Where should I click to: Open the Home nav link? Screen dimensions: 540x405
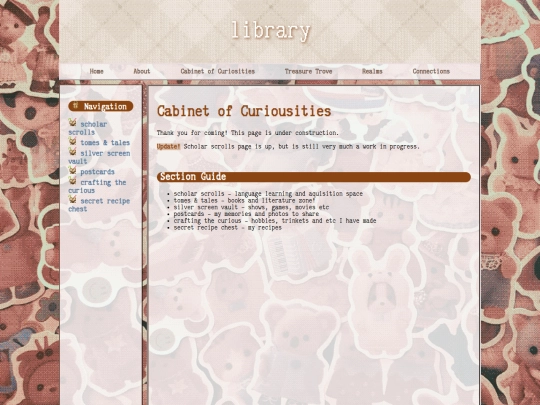tap(96, 71)
